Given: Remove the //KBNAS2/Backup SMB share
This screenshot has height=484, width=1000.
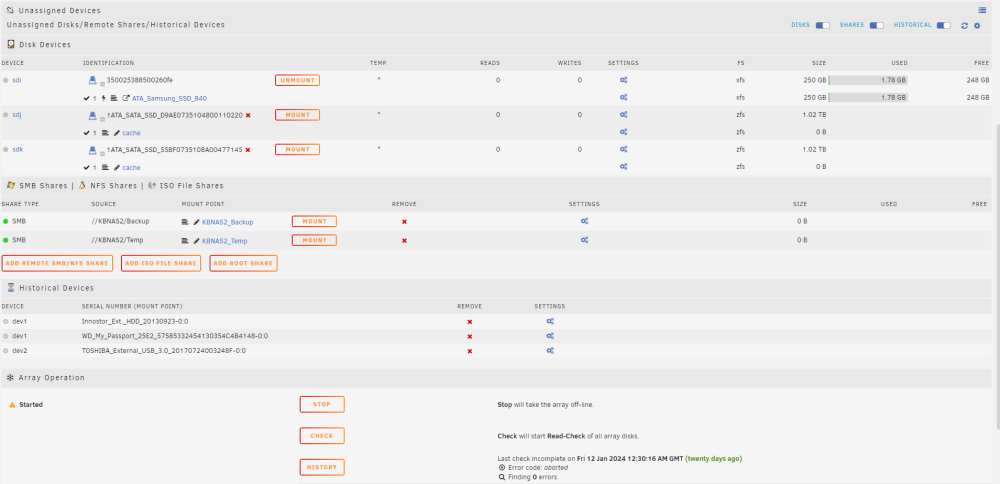Looking at the screenshot, I should 404,222.
